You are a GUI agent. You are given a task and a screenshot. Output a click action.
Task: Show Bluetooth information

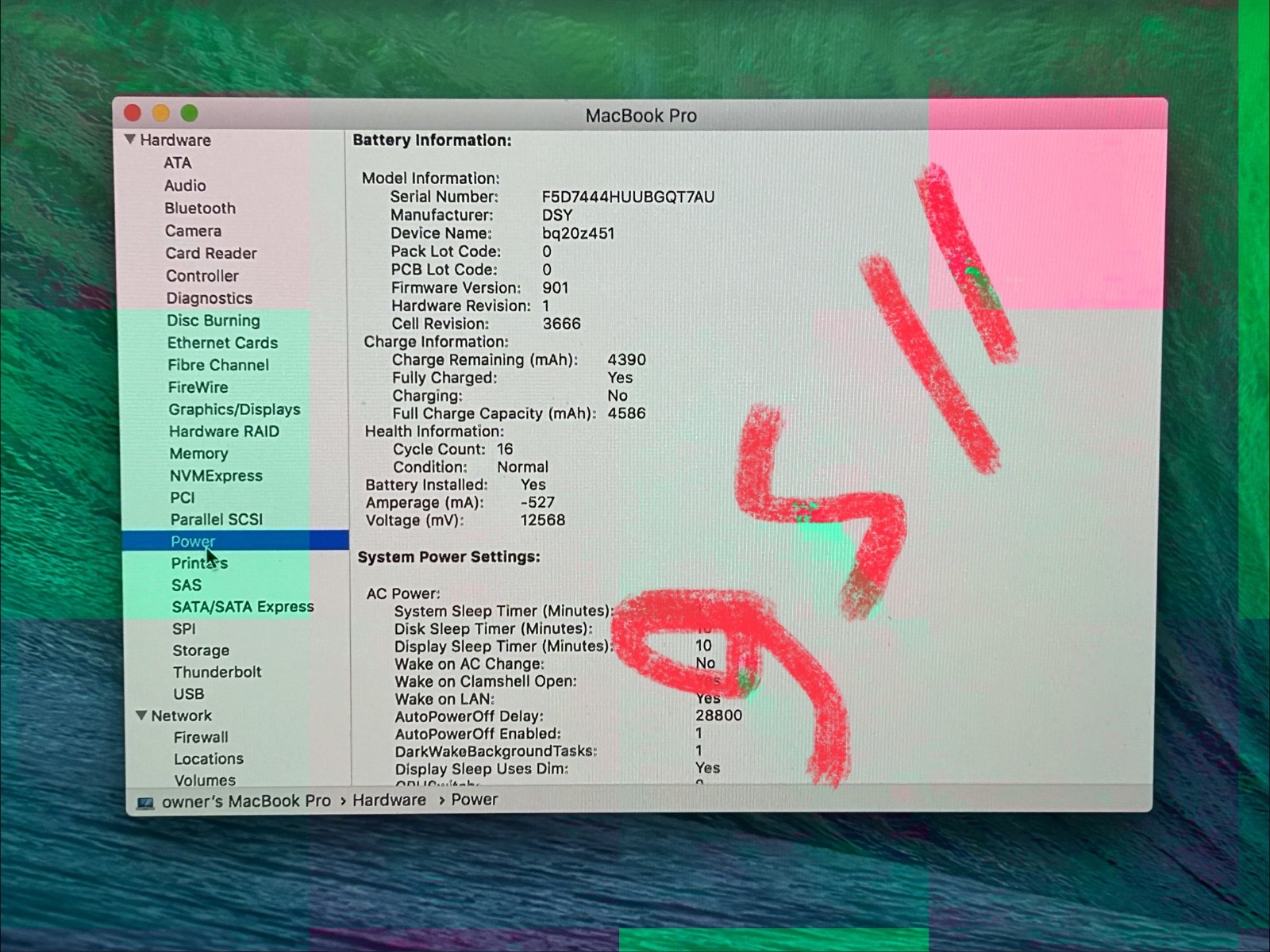click(200, 208)
